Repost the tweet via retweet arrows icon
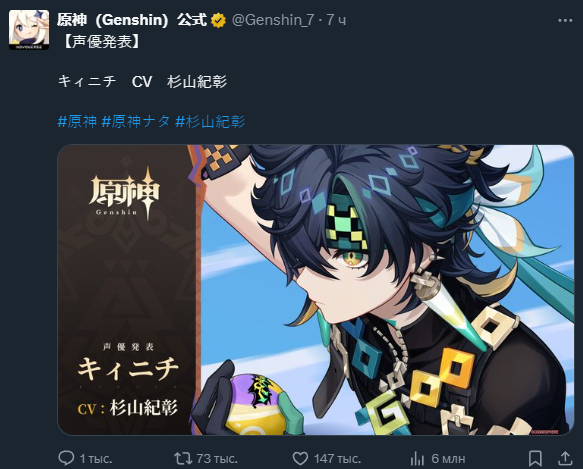 click(183, 458)
